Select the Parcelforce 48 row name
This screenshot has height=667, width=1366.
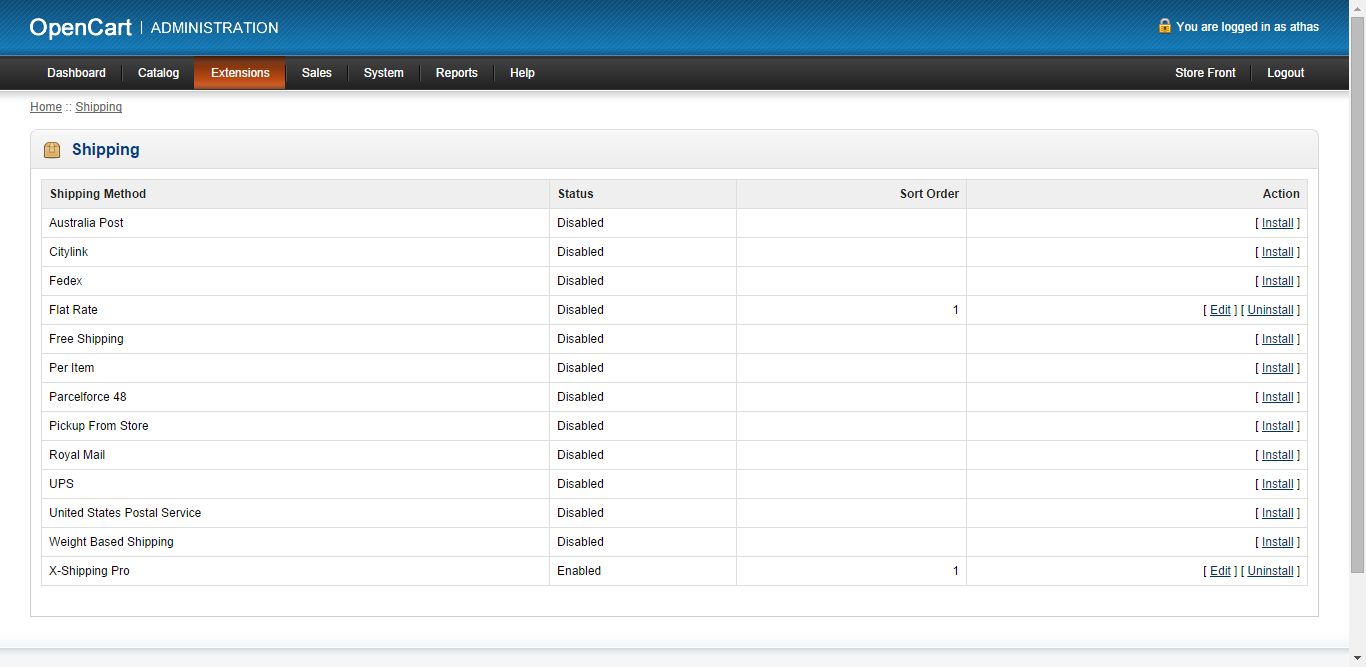[x=88, y=397]
